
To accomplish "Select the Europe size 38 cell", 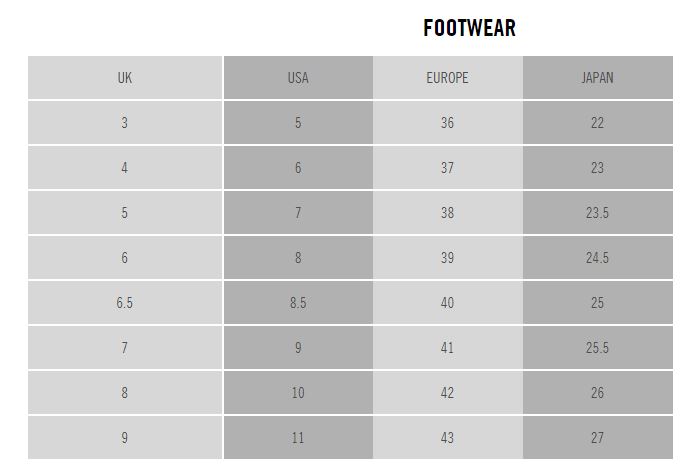I will click(448, 213).
